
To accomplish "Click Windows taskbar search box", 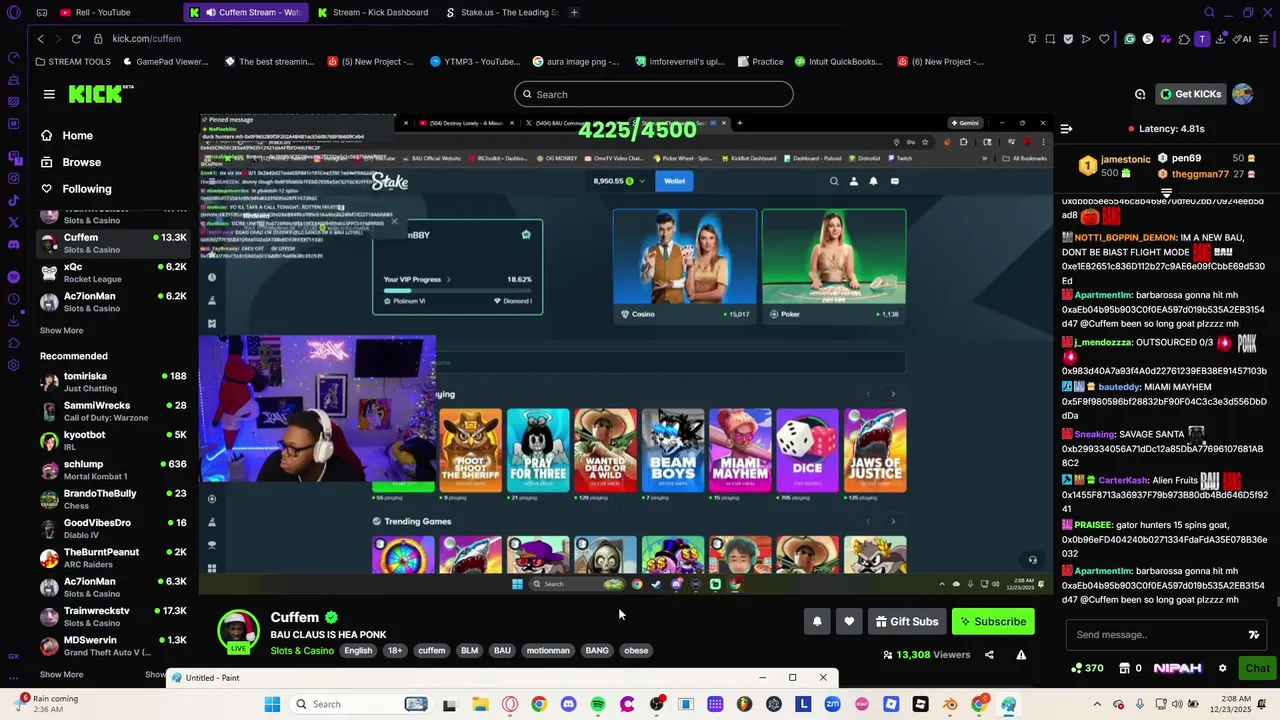I will click(360, 704).
